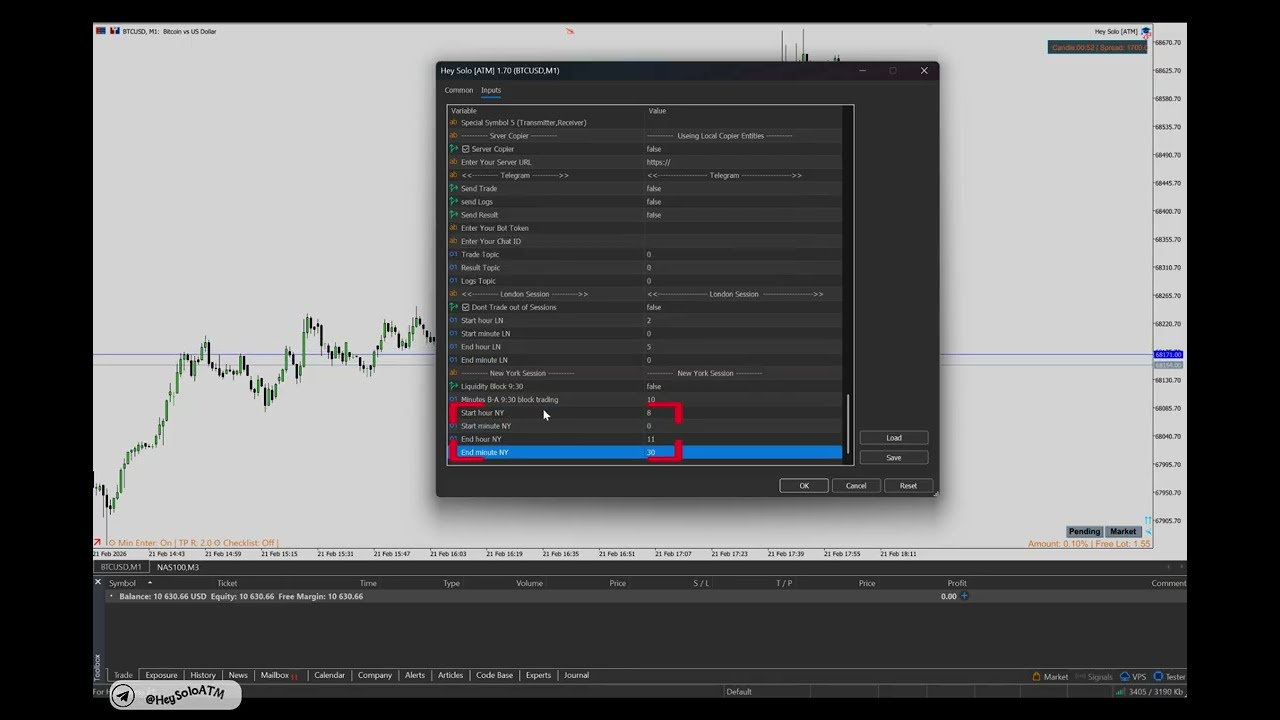Switch to the Inputs tab
Viewport: 1280px width, 720px height.
(491, 90)
